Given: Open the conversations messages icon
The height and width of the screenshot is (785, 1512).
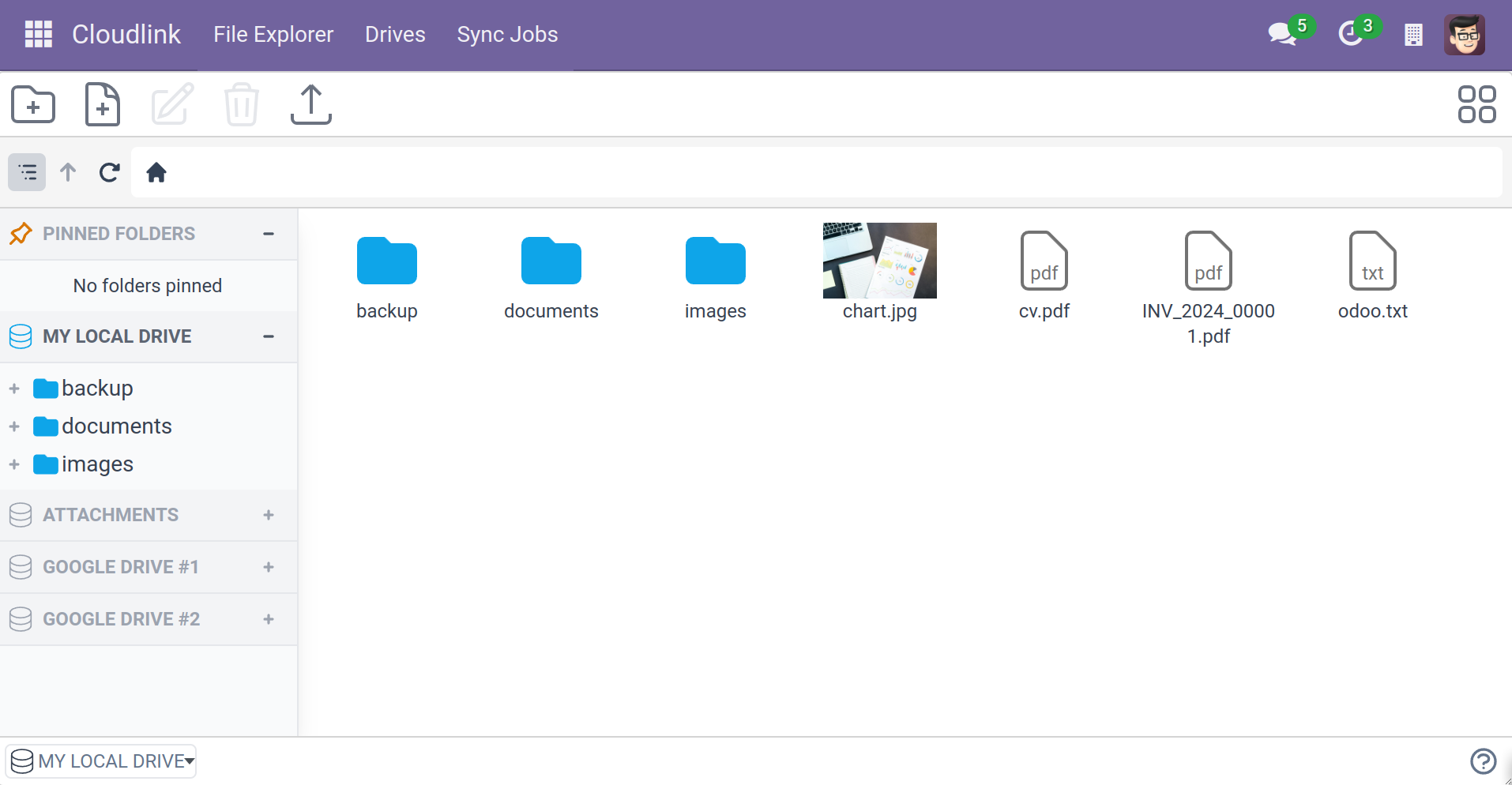Looking at the screenshot, I should 1281,35.
